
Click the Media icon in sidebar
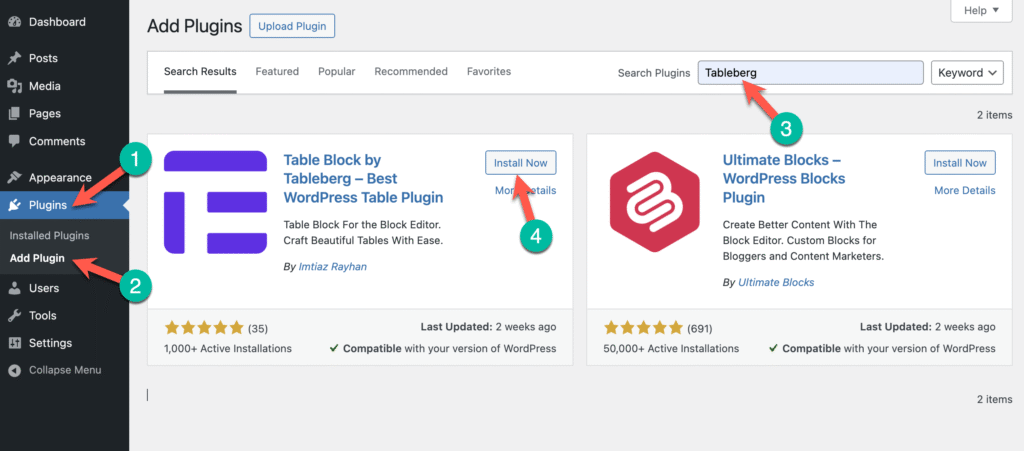pyautogui.click(x=14, y=86)
